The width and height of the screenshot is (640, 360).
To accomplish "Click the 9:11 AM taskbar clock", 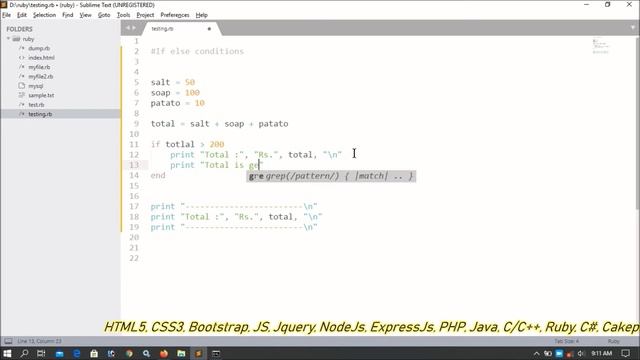I will click(601, 353).
